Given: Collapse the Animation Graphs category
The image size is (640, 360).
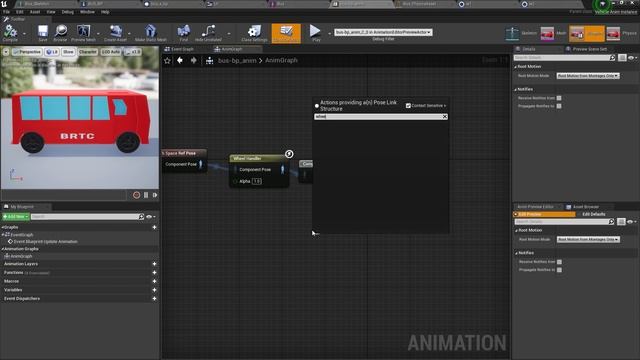Looking at the screenshot, I should click(2, 249).
